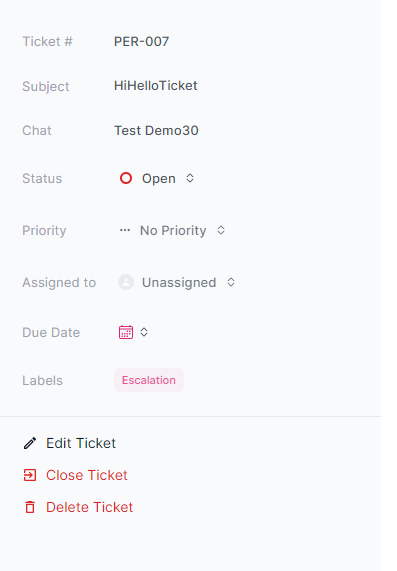Open the Due Date calendar icon
The width and height of the screenshot is (397, 571).
coord(126,332)
